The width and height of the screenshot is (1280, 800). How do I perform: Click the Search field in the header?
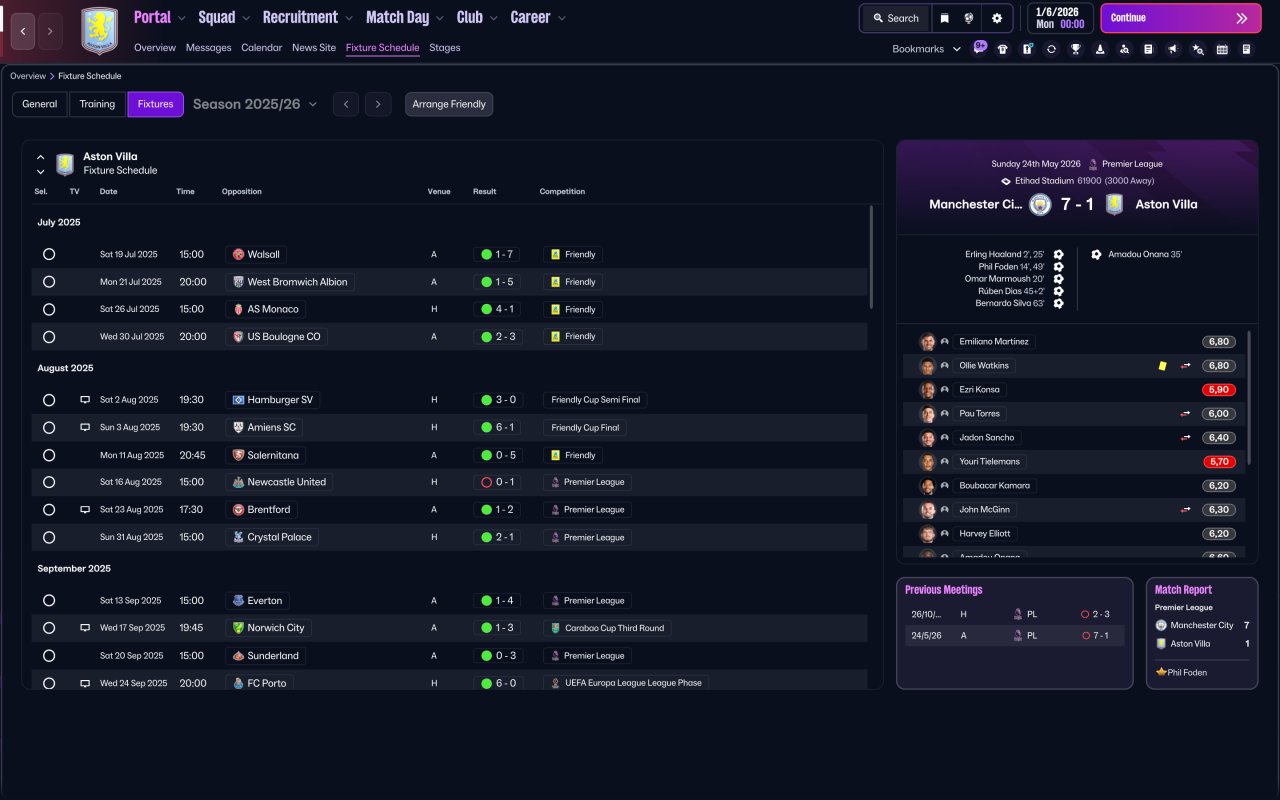click(896, 18)
